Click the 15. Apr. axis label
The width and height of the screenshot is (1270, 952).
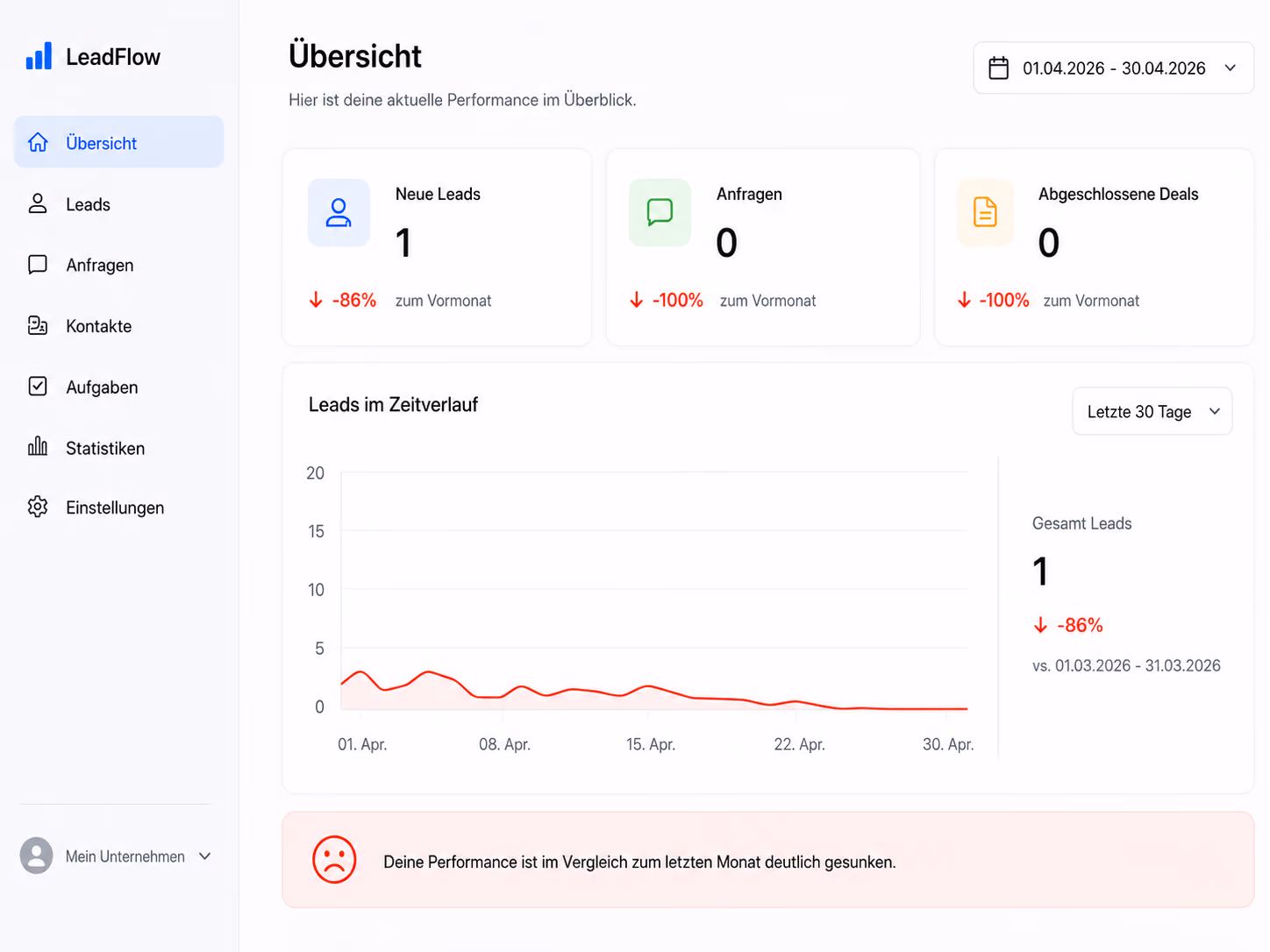[x=651, y=744]
